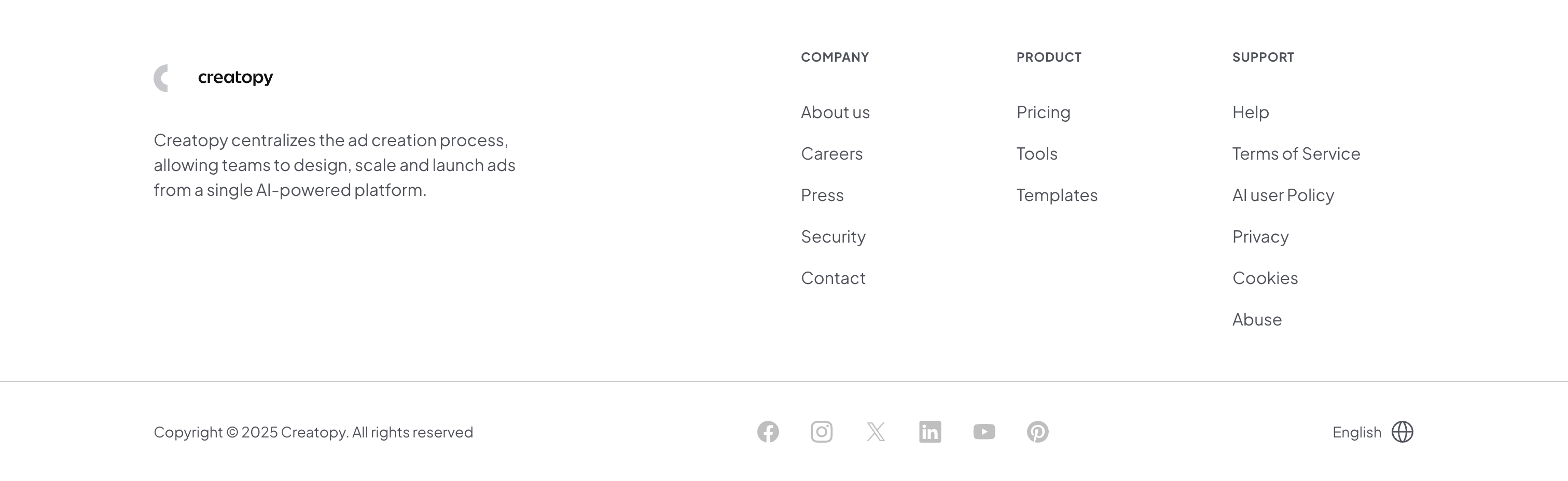Go to the Careers page
The height and width of the screenshot is (481, 1568).
click(x=831, y=154)
